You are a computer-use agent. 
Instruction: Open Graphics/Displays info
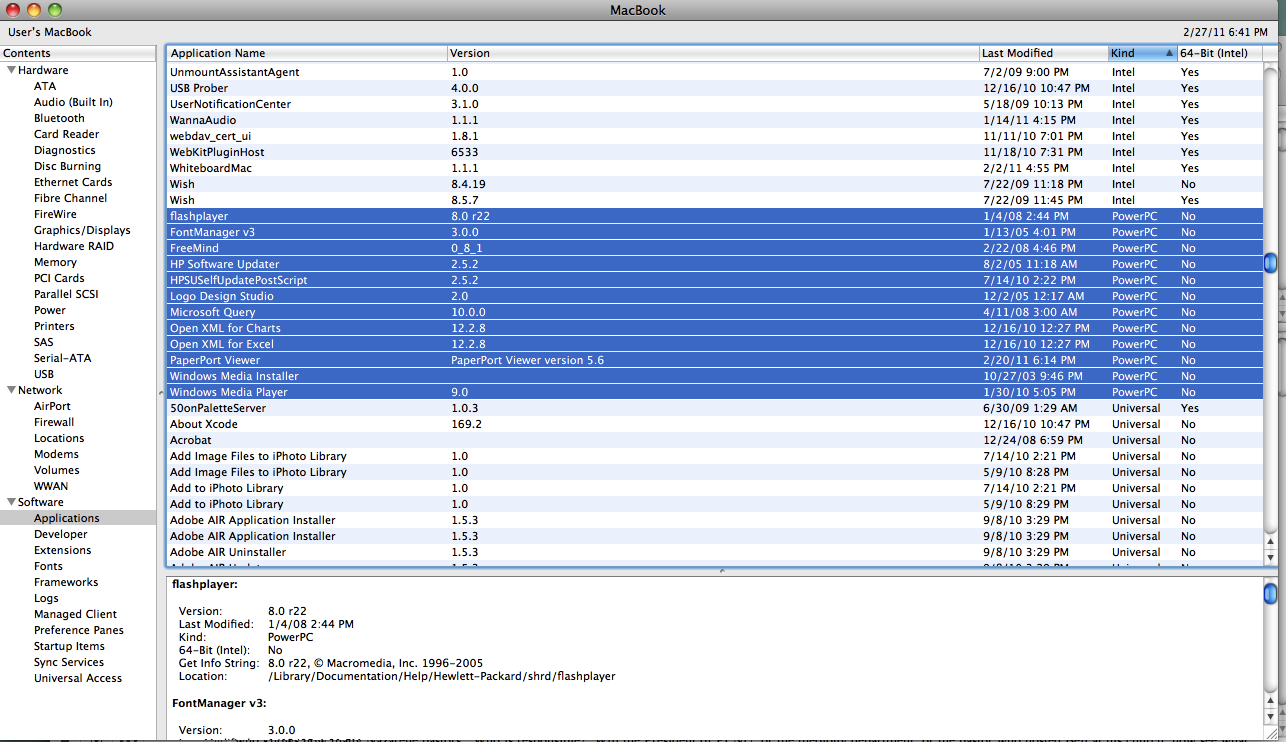[x=82, y=230]
